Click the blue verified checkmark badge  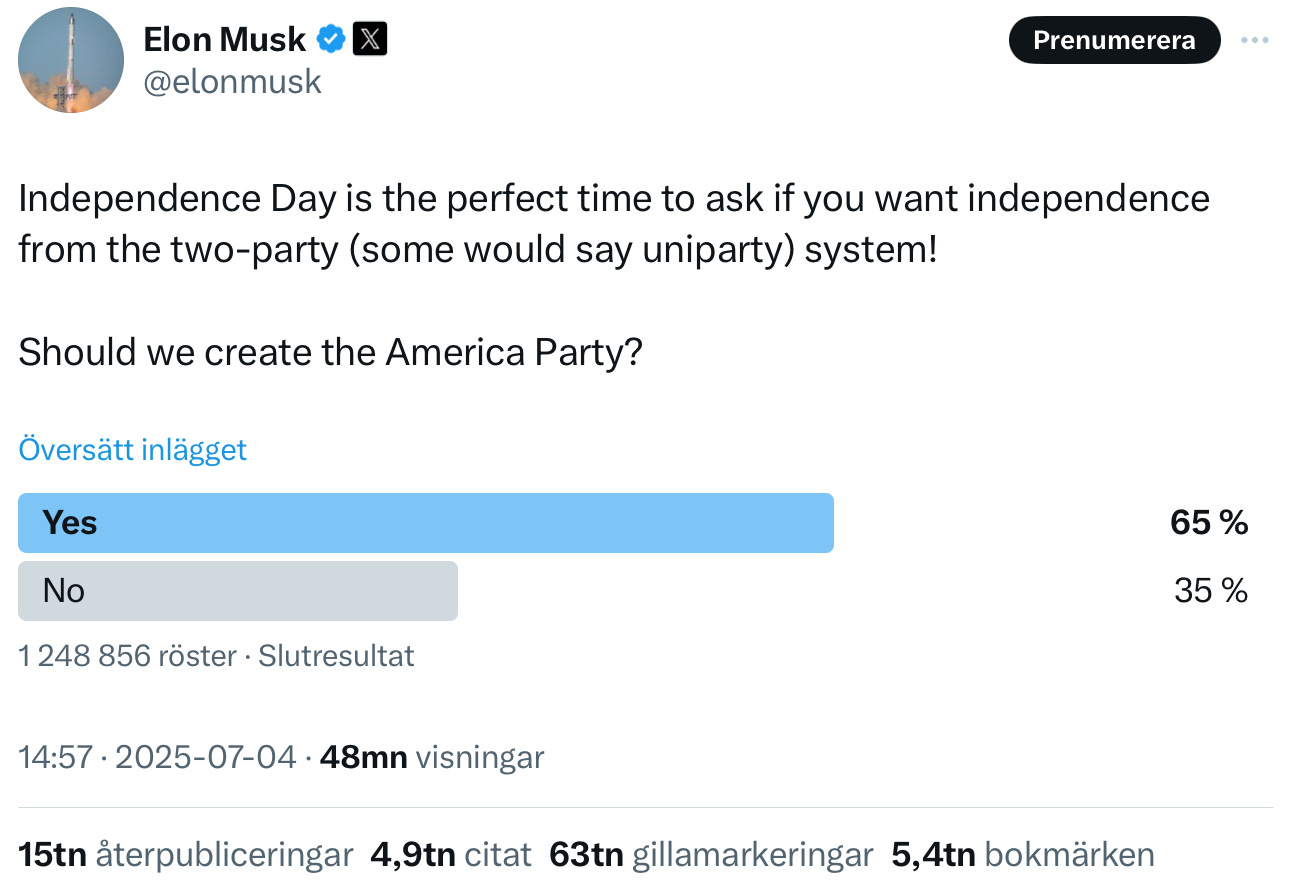(331, 40)
